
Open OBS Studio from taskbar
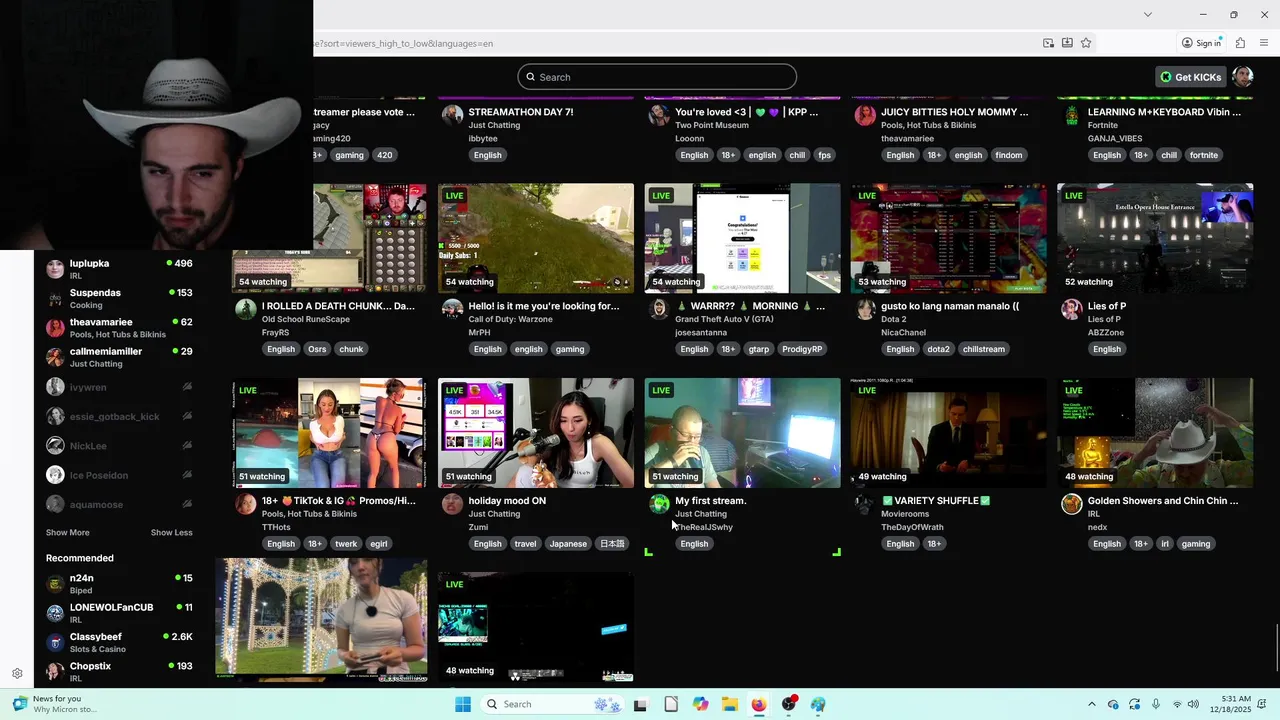[x=789, y=704]
